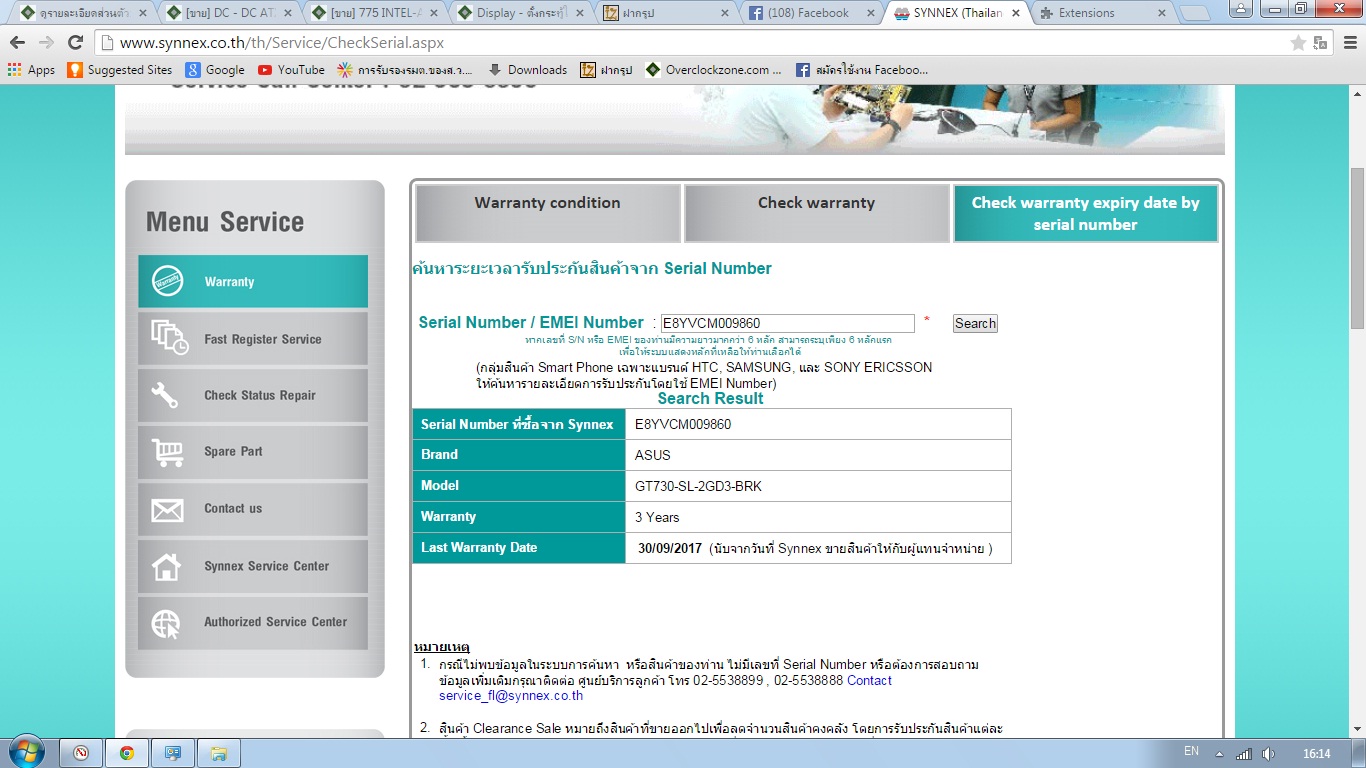Open the Downloads bookmark
The image size is (1366, 768).
coord(527,70)
